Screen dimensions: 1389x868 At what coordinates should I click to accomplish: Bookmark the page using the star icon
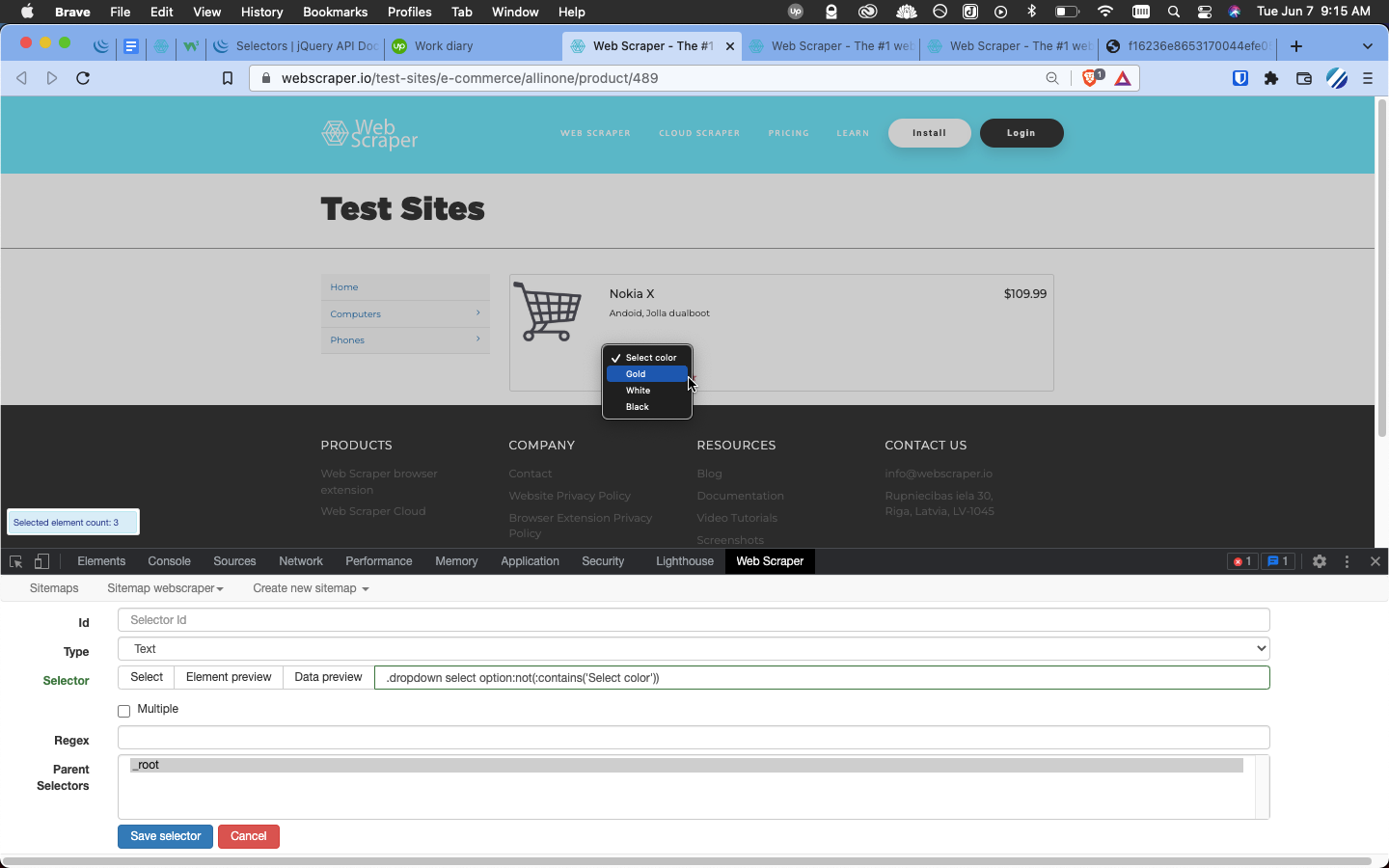pyautogui.click(x=228, y=78)
